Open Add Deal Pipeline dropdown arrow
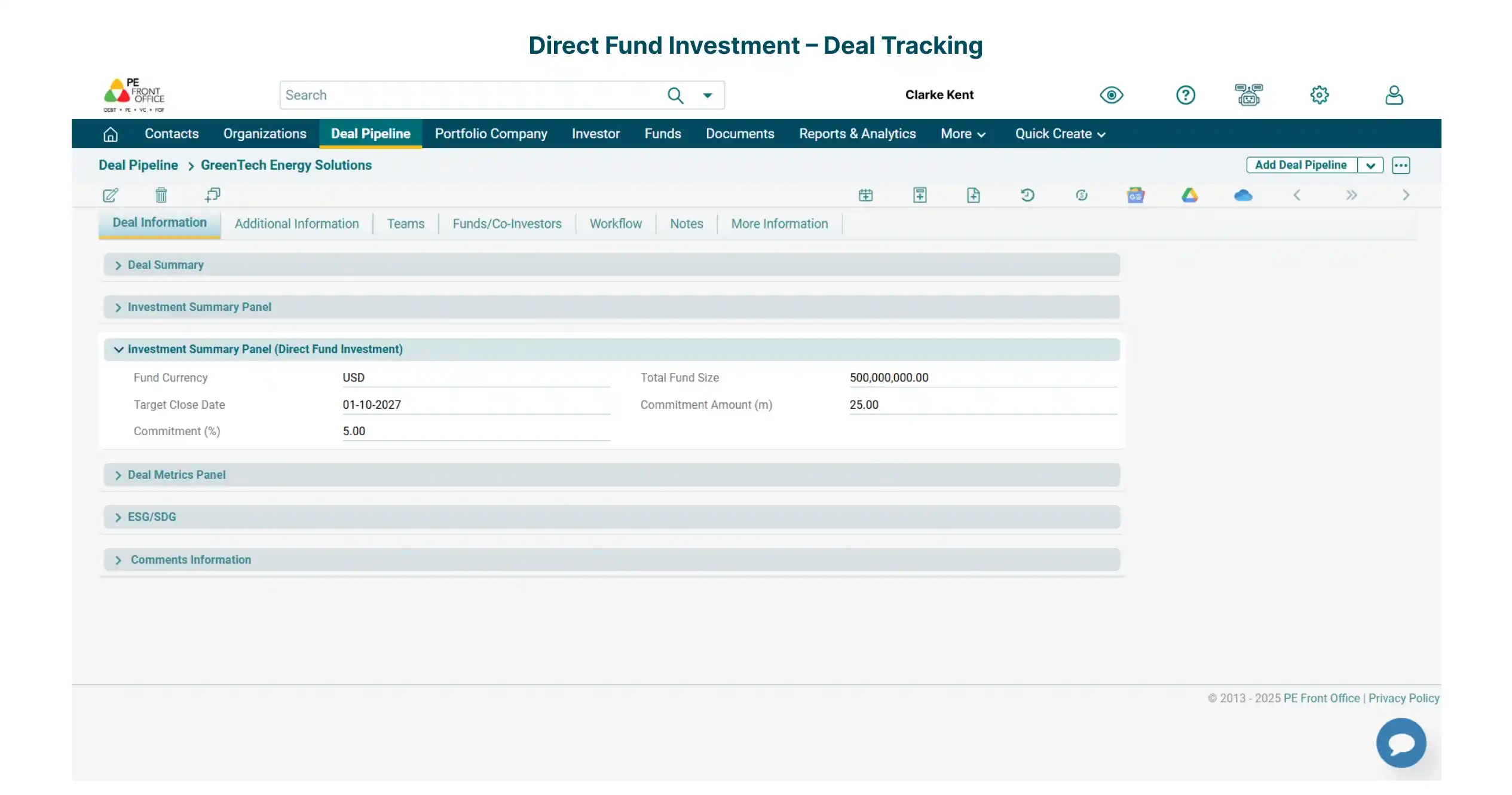The image size is (1512, 795). (x=1370, y=166)
